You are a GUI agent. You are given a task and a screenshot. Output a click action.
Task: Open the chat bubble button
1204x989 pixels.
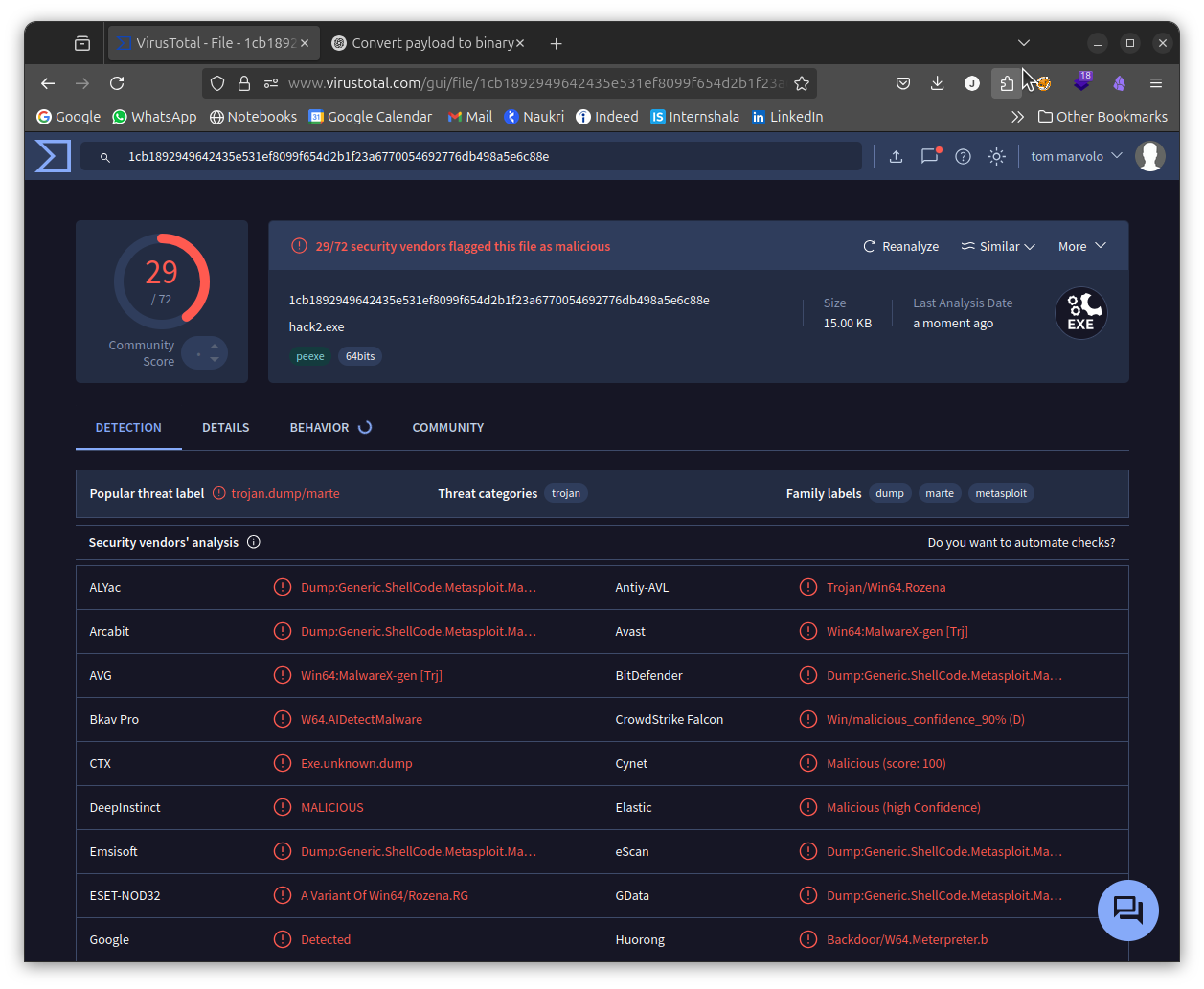(x=1128, y=910)
